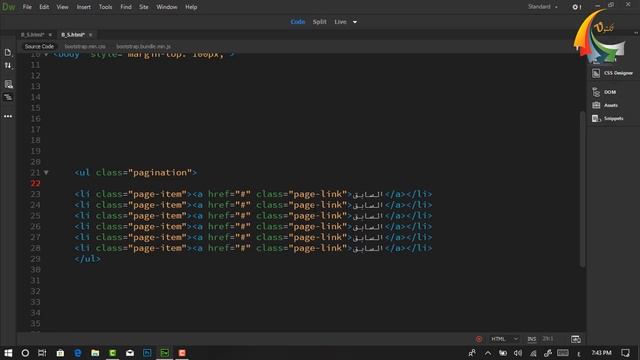Open the Mail app from taskbar

[x=130, y=353]
